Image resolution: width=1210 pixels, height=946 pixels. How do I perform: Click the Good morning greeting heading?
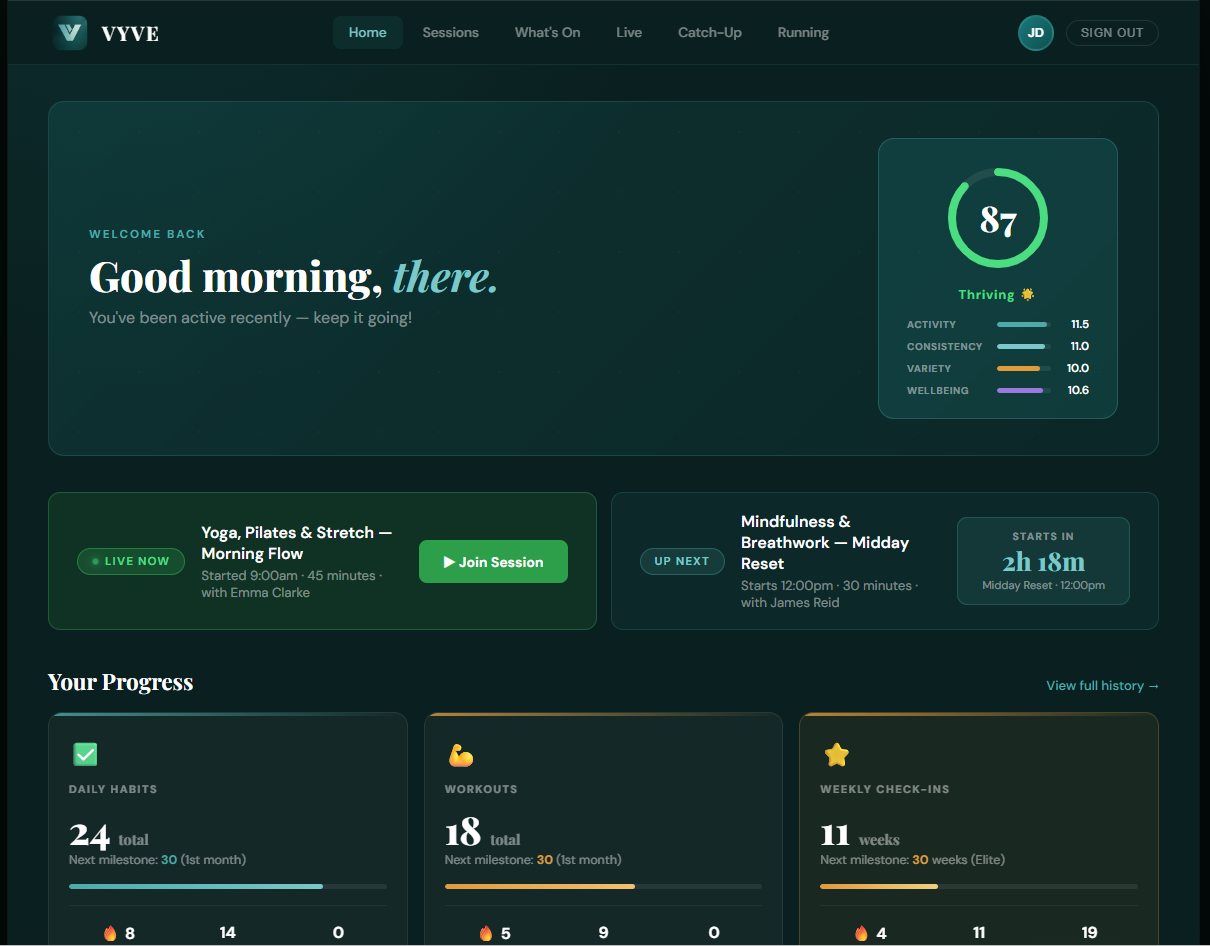point(293,277)
